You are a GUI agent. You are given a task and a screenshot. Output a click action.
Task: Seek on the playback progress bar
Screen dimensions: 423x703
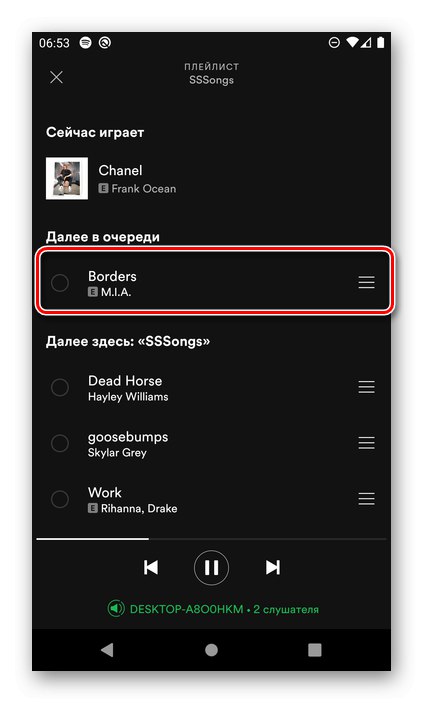click(x=211, y=538)
